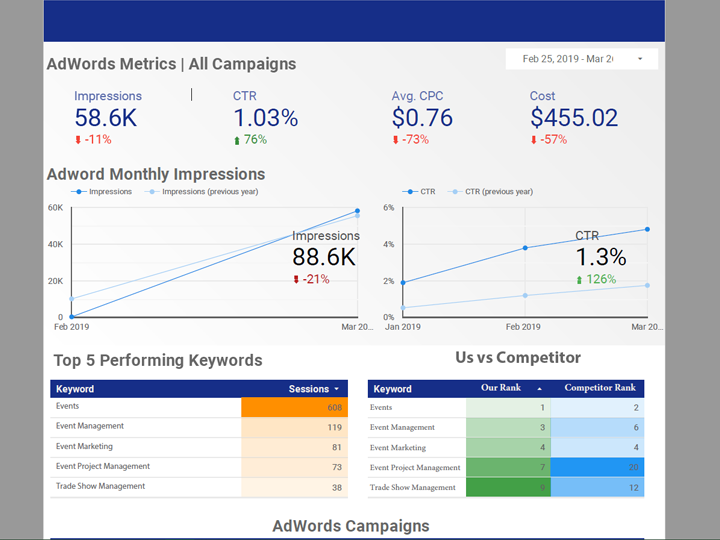The width and height of the screenshot is (720, 540).
Task: Click Event Marketing in Us vs Competitor table
Action: (398, 448)
